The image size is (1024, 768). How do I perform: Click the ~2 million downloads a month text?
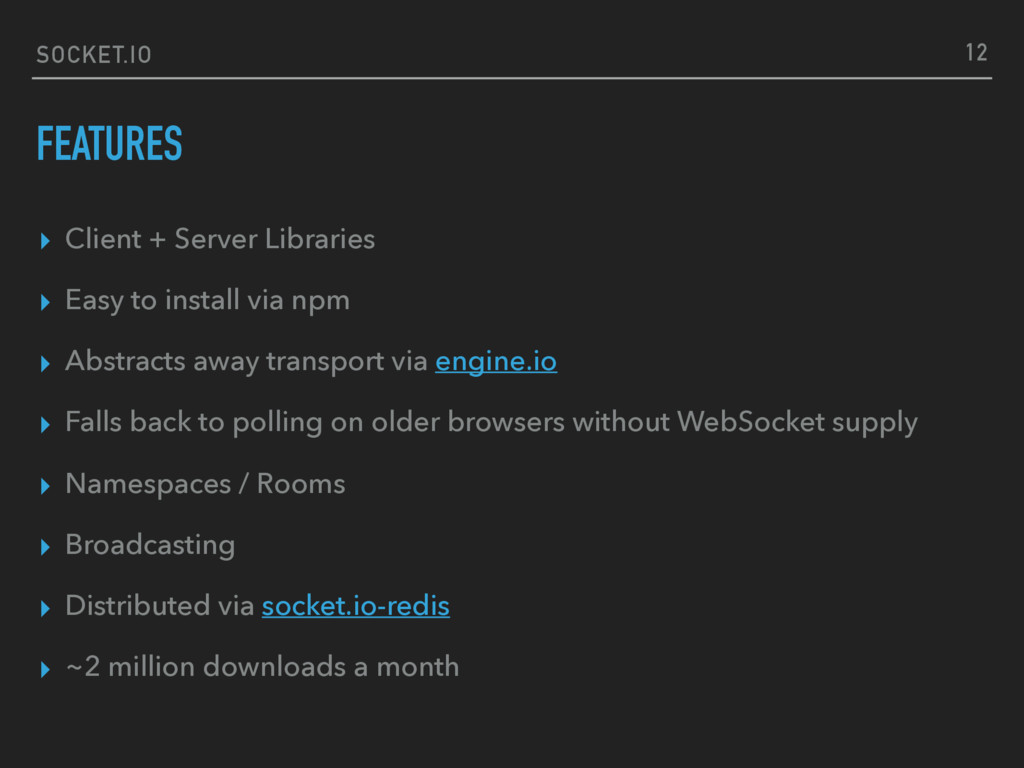pyautogui.click(x=262, y=666)
